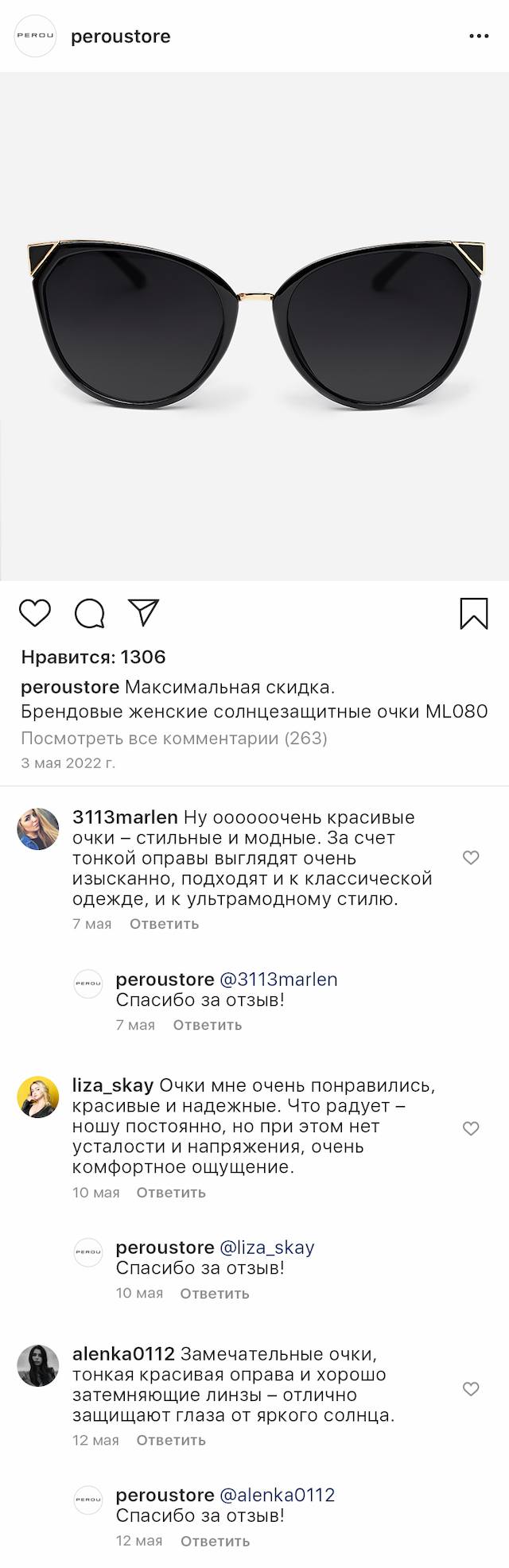Open comments via speech bubble icon

tap(90, 613)
